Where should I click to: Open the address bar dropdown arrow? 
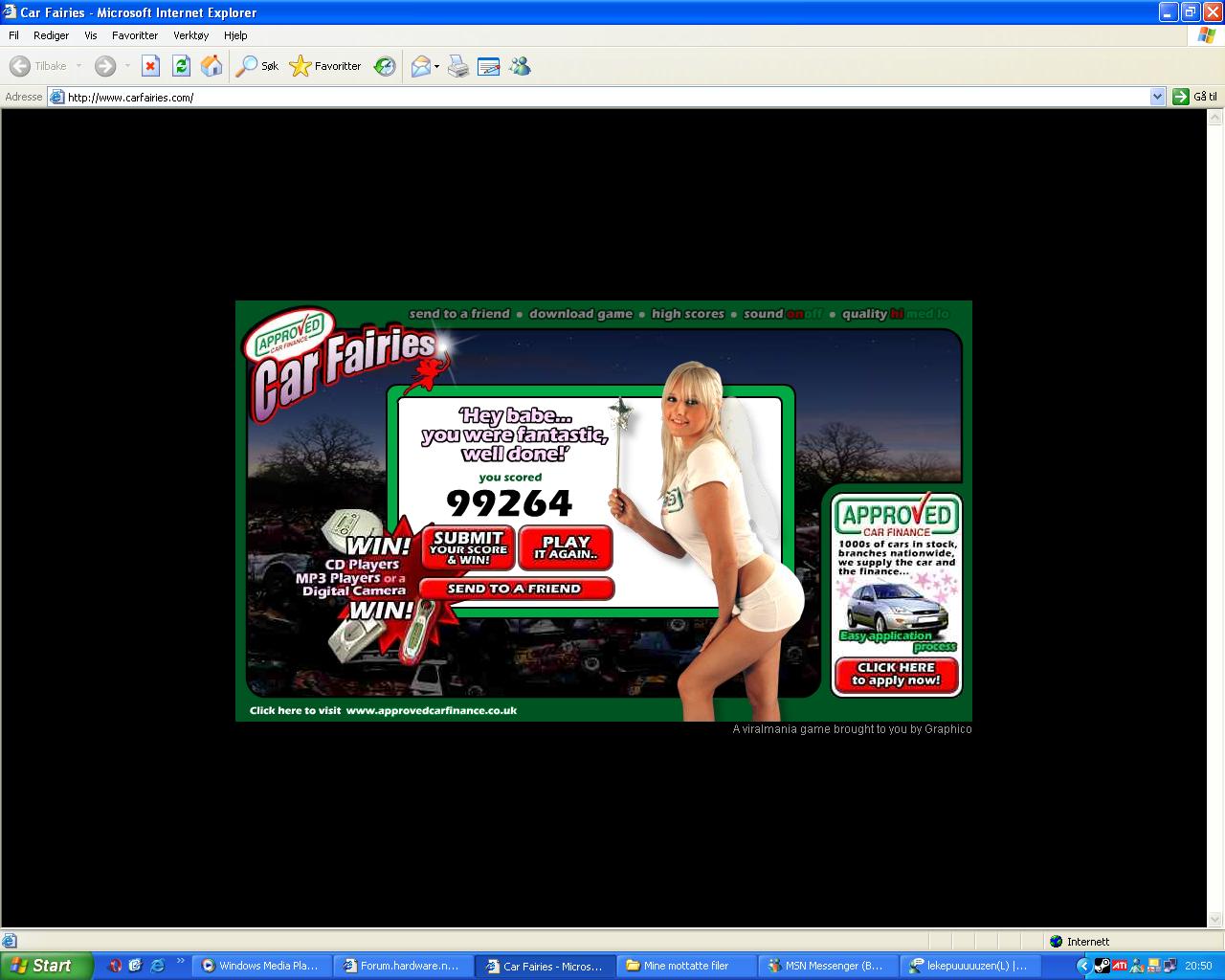coord(1157,97)
